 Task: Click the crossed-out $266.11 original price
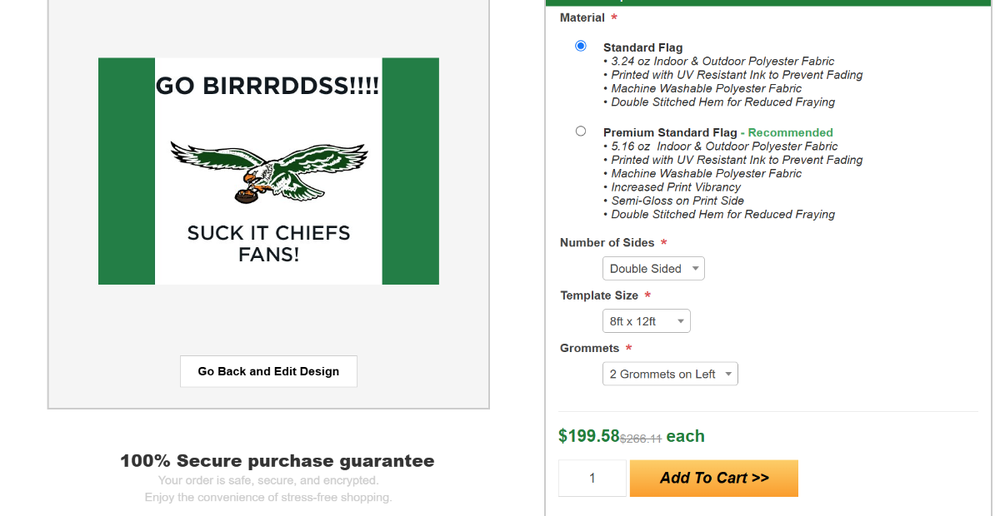coord(641,438)
